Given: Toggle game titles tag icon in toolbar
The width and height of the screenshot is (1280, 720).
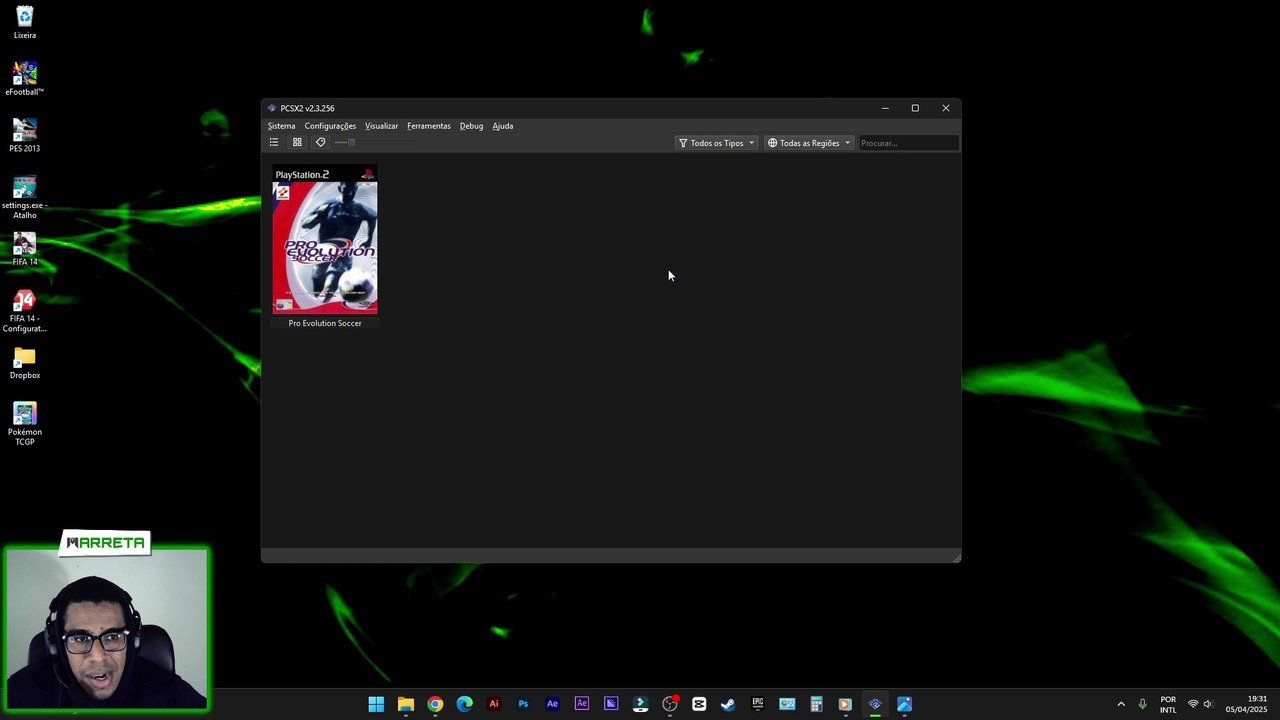Looking at the screenshot, I should [x=320, y=142].
